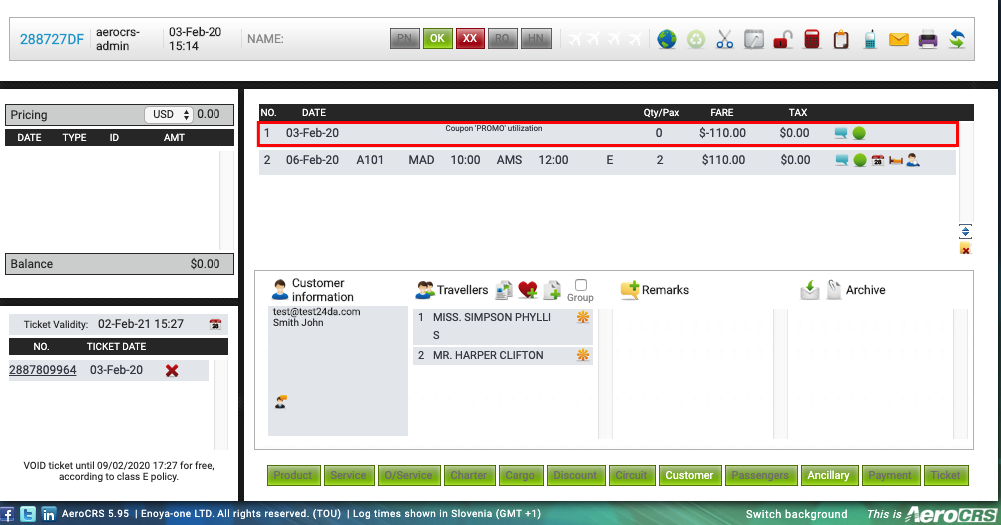Open the red calculator icon
This screenshot has width=1001, height=525.
(812, 40)
